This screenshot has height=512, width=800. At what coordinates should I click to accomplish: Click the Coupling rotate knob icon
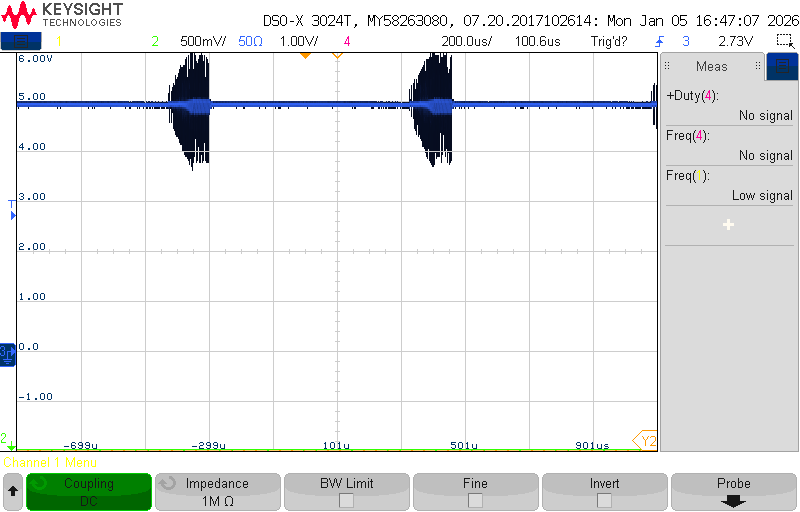[x=39, y=482]
